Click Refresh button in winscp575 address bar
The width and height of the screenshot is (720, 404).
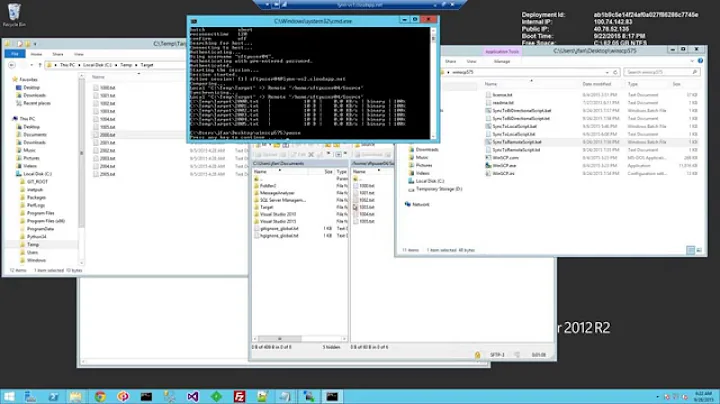[x=616, y=73]
